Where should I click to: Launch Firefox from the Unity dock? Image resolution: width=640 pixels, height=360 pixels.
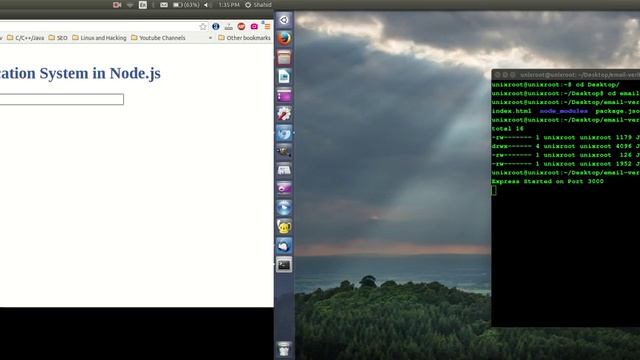pos(284,38)
